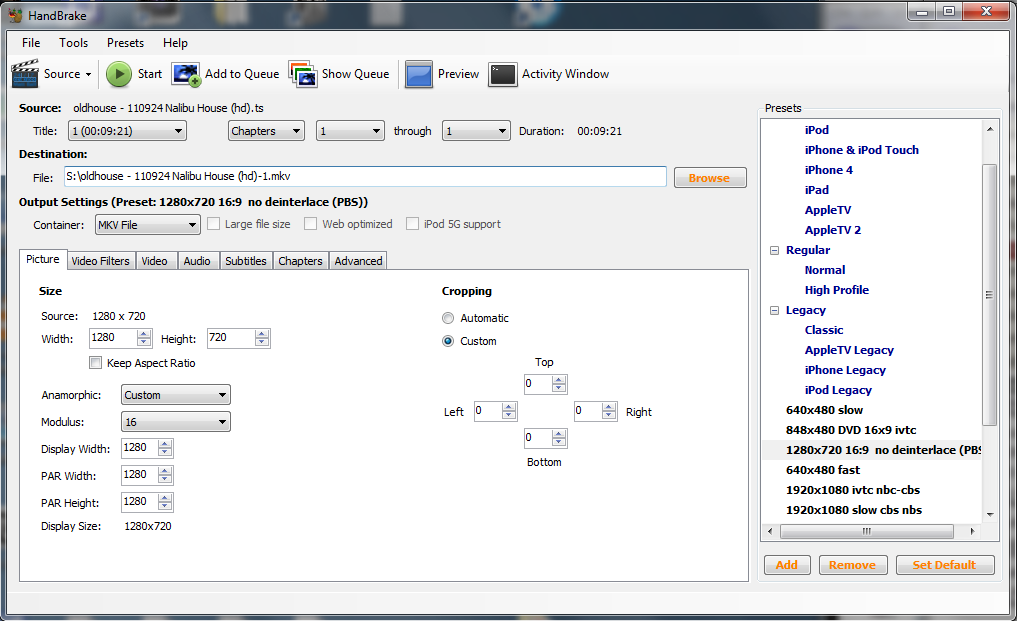
Task: Open the Container MKV File dropdown
Action: (x=147, y=225)
